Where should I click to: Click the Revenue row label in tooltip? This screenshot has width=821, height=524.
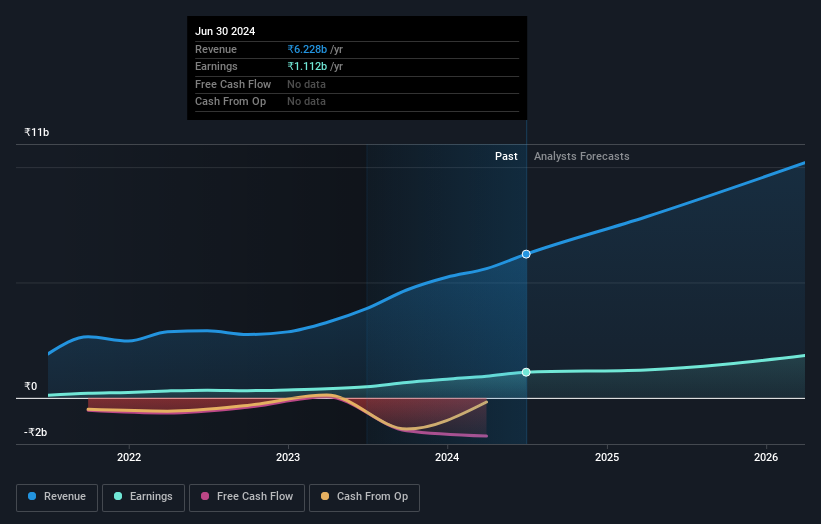coord(216,49)
